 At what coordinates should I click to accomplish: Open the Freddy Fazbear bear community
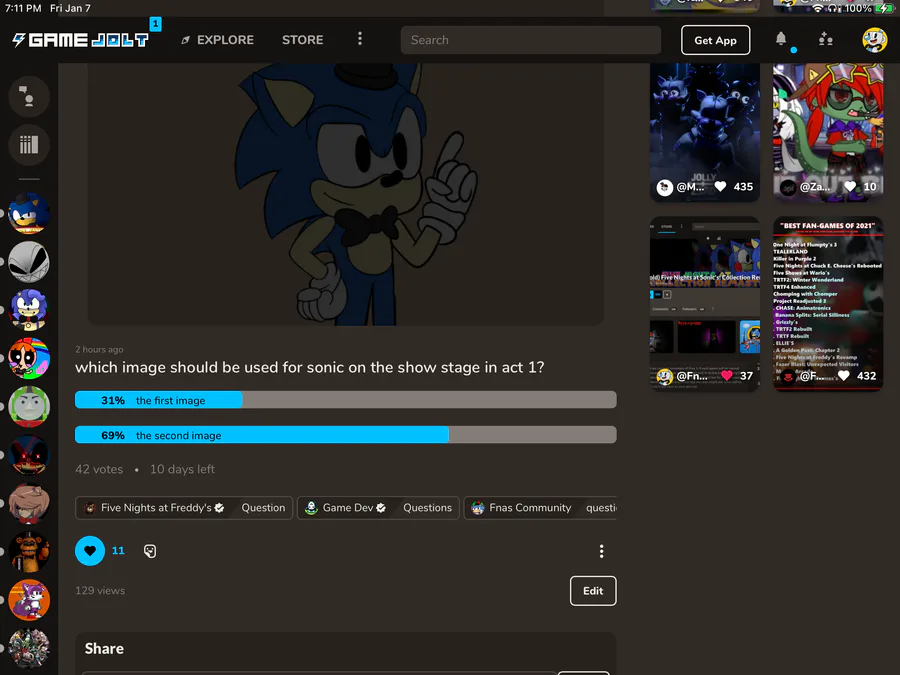pos(29,552)
